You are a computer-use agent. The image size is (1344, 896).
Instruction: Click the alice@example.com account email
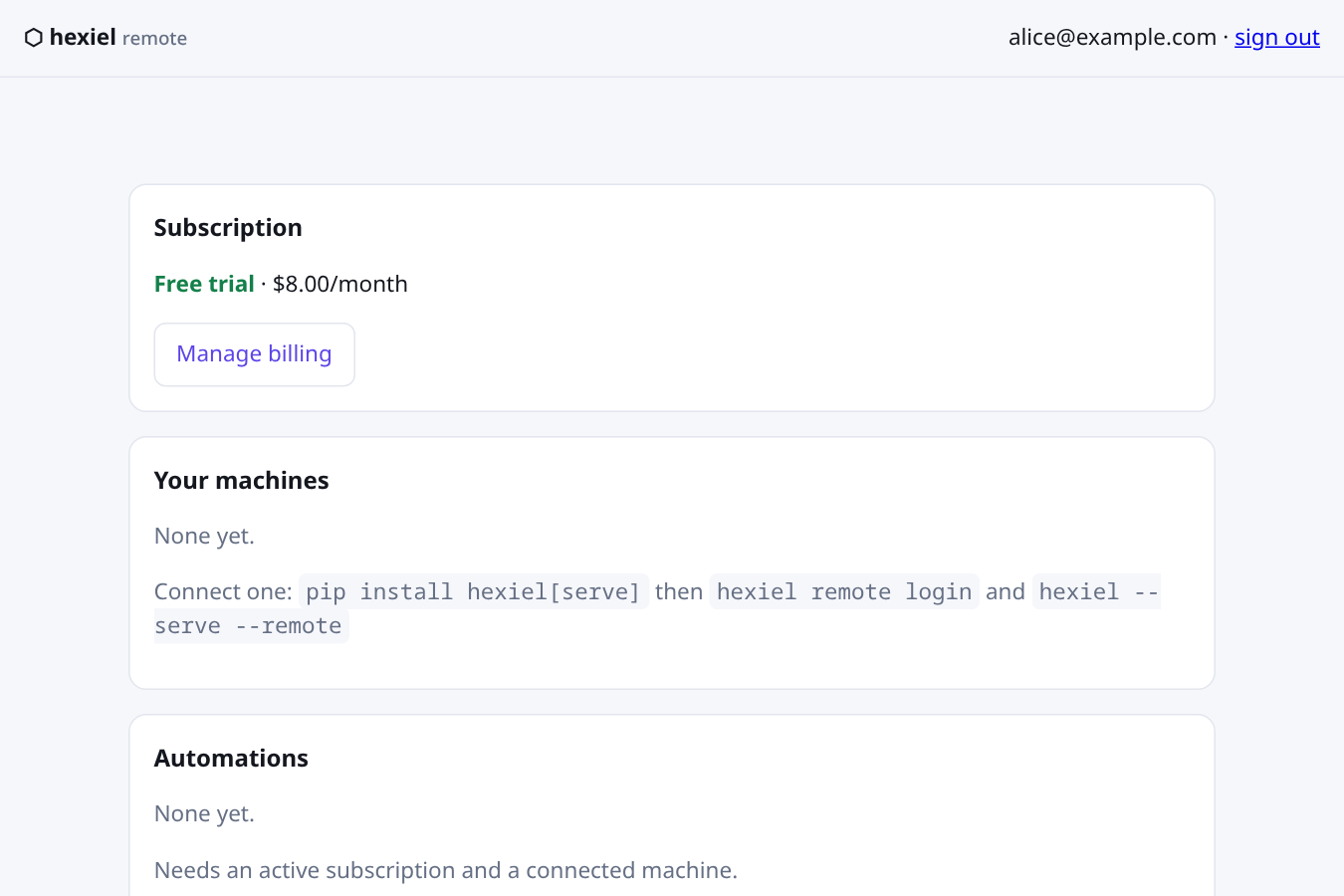pos(1112,37)
